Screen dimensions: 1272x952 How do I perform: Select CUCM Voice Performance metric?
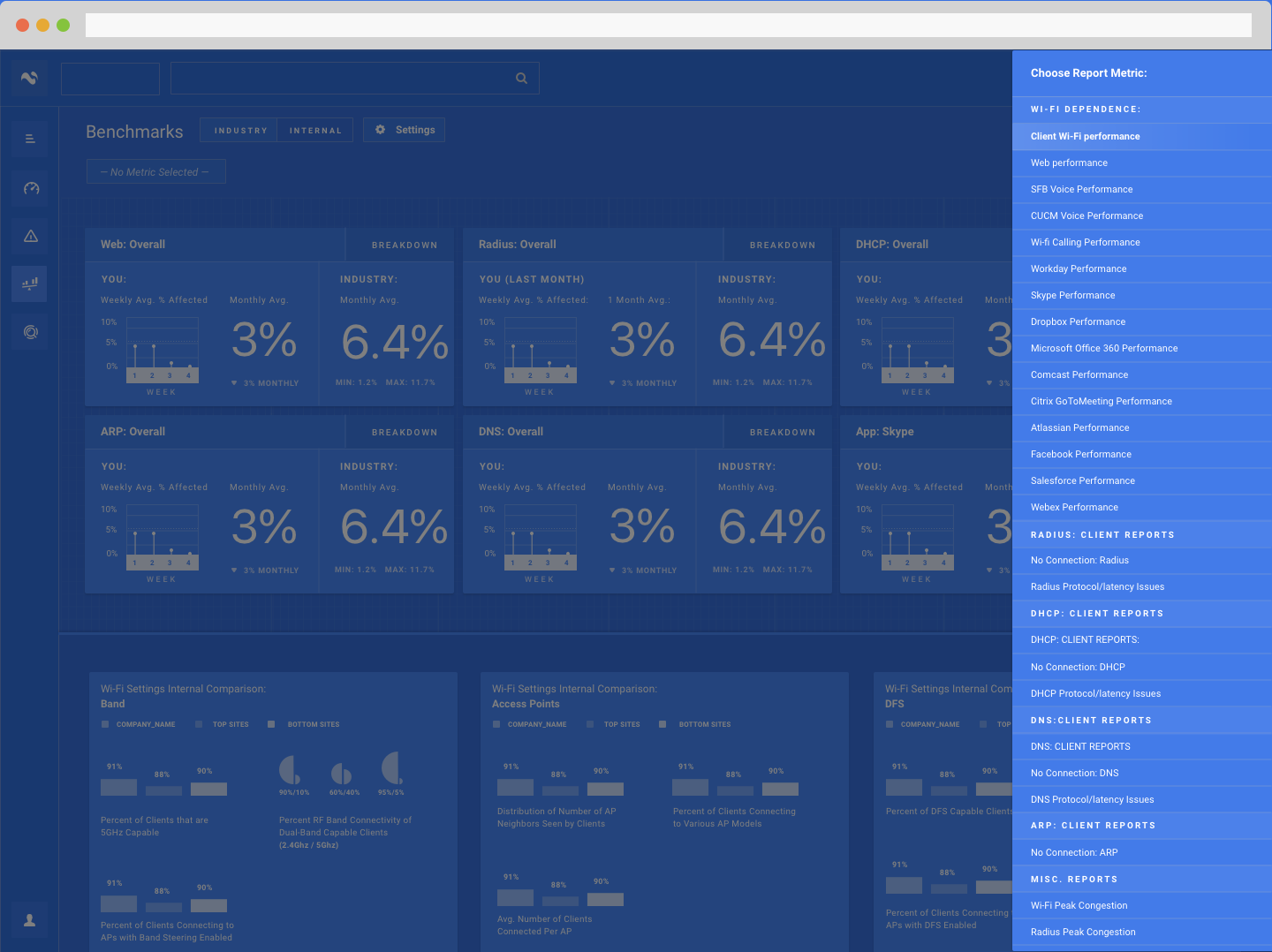tap(1142, 215)
